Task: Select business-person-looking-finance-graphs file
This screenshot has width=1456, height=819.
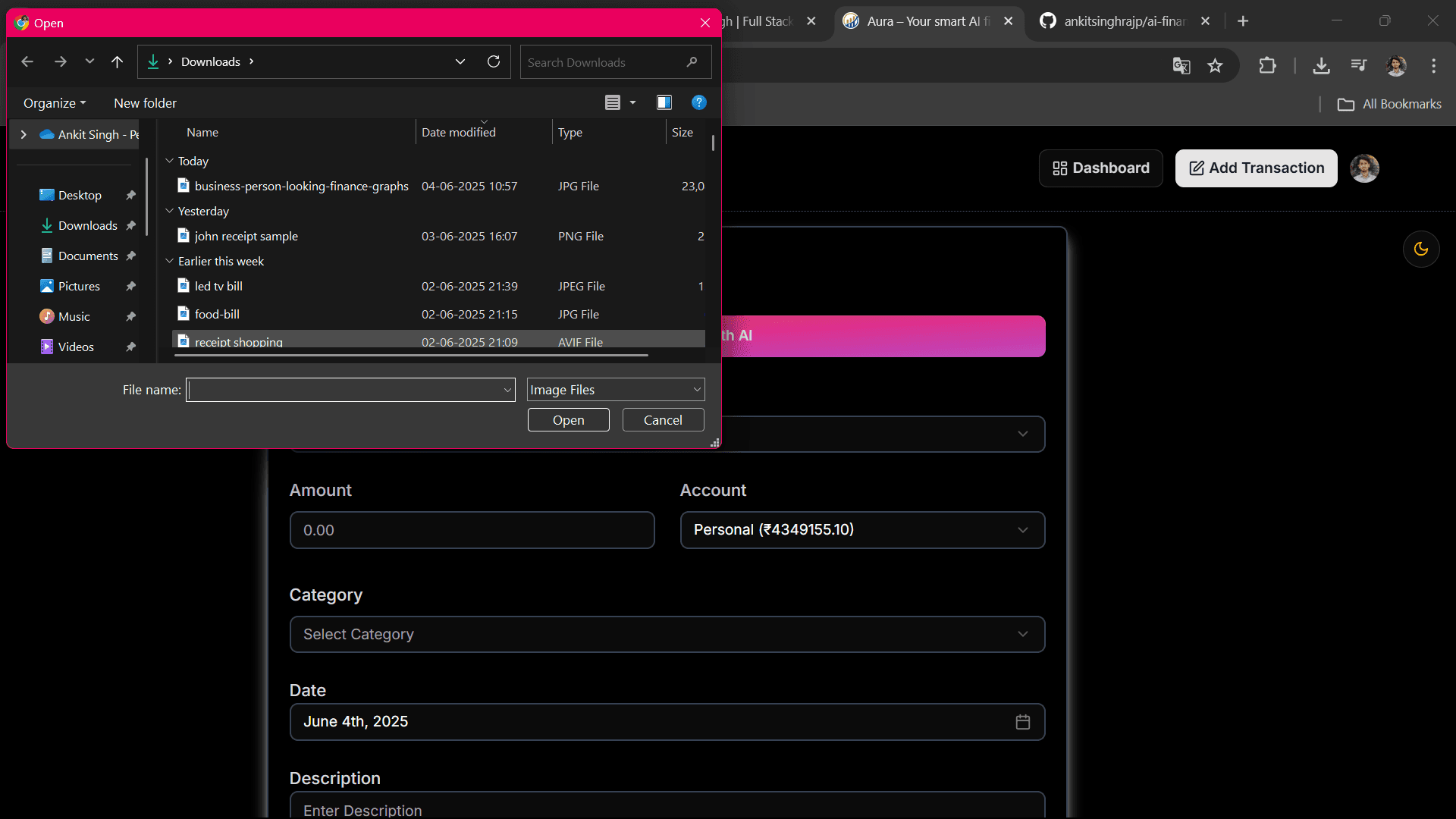Action: tap(440, 186)
